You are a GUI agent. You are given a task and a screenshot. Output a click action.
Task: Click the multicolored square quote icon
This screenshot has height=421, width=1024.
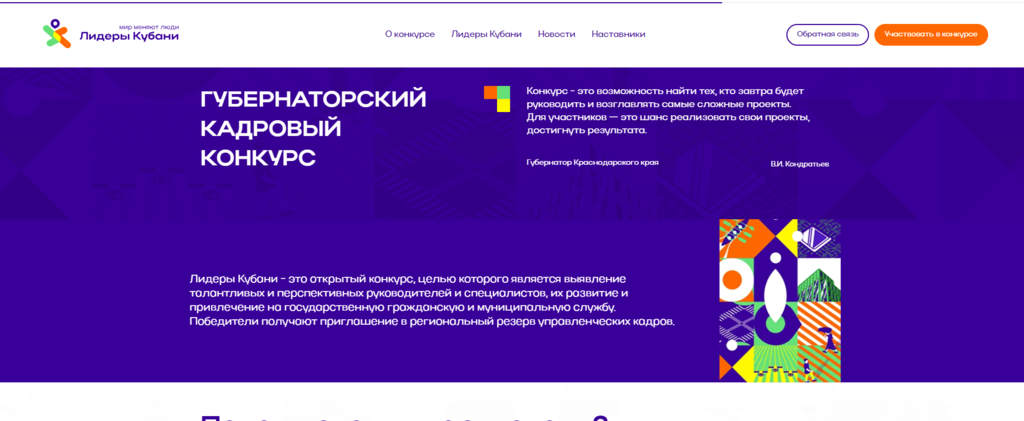[x=497, y=98]
